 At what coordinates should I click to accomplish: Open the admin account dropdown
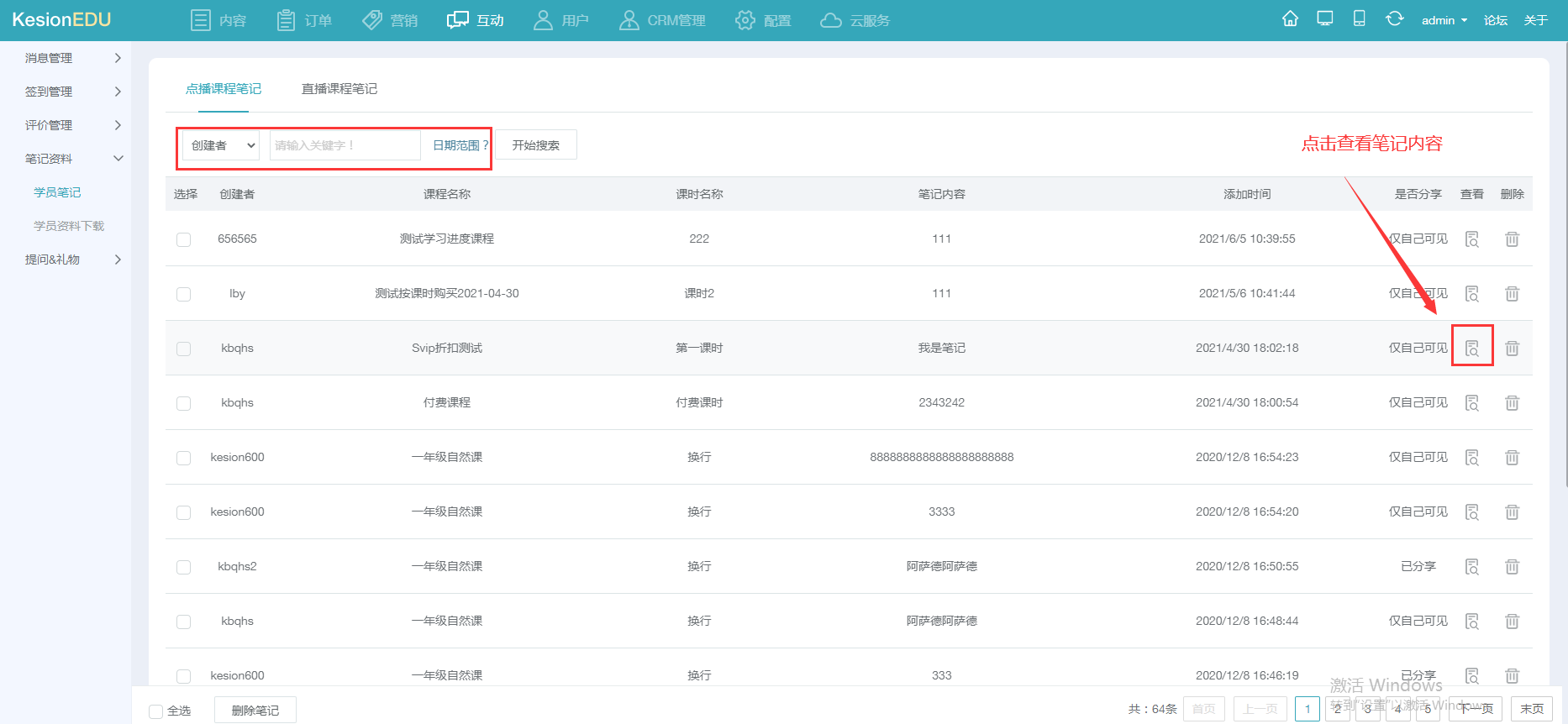(x=1444, y=20)
